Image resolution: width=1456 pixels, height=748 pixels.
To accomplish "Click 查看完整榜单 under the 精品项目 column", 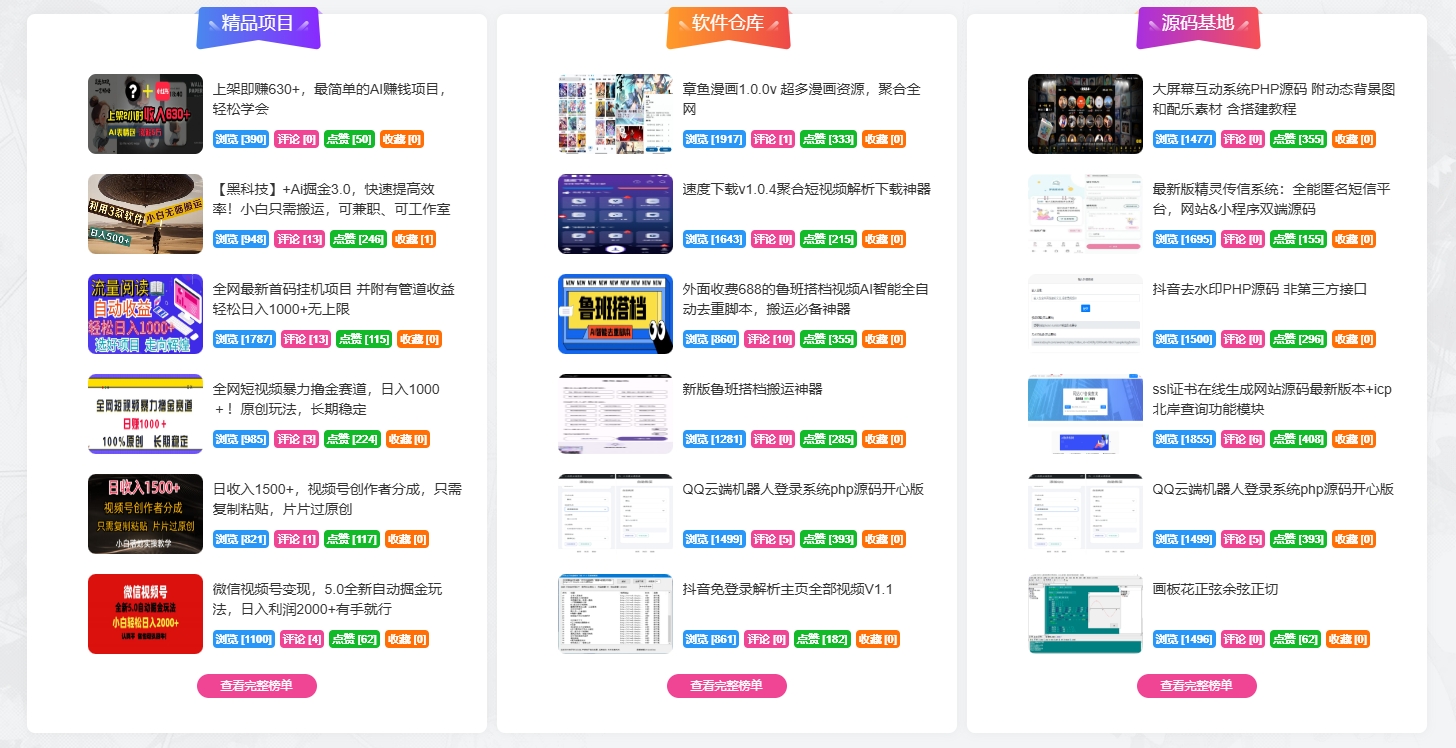I will tap(257, 686).
